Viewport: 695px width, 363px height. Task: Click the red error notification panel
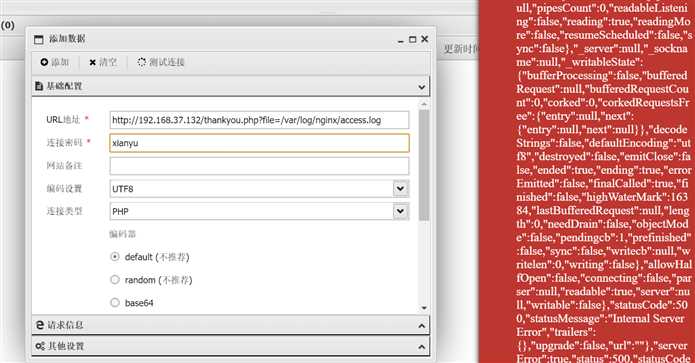coord(587,181)
